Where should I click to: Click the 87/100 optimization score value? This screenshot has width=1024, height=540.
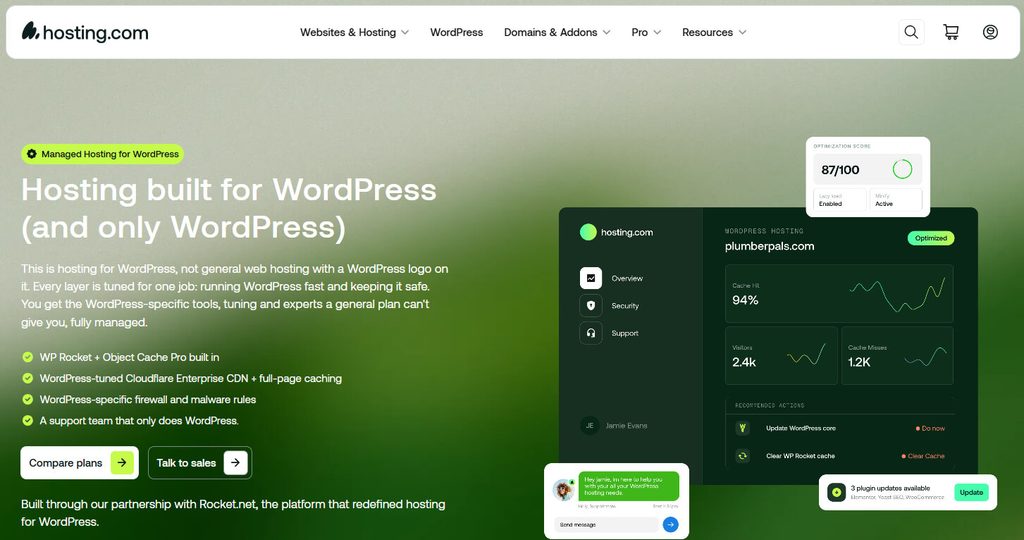pos(840,170)
